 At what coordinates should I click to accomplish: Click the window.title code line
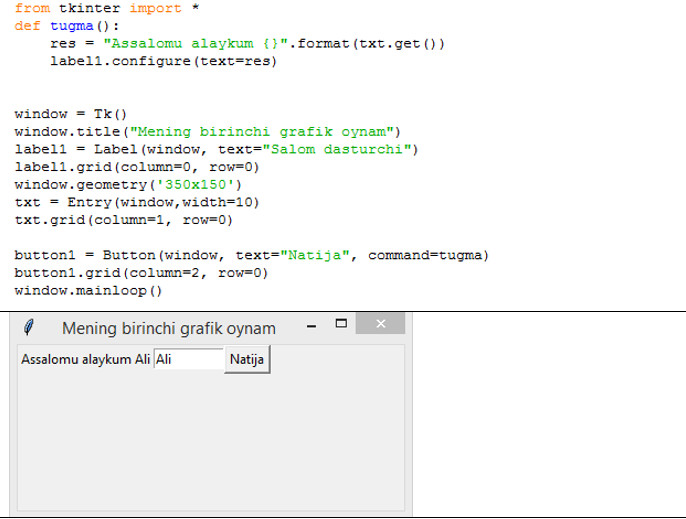207,132
